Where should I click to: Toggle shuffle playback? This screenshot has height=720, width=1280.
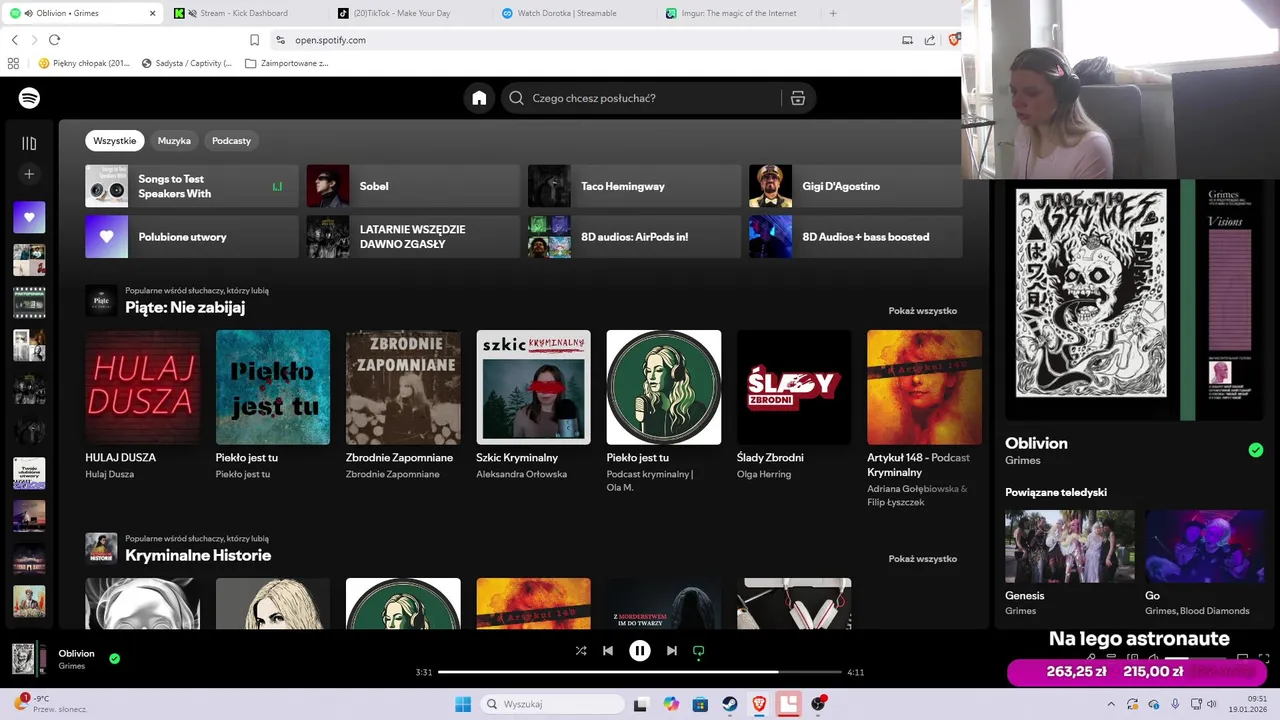click(580, 650)
